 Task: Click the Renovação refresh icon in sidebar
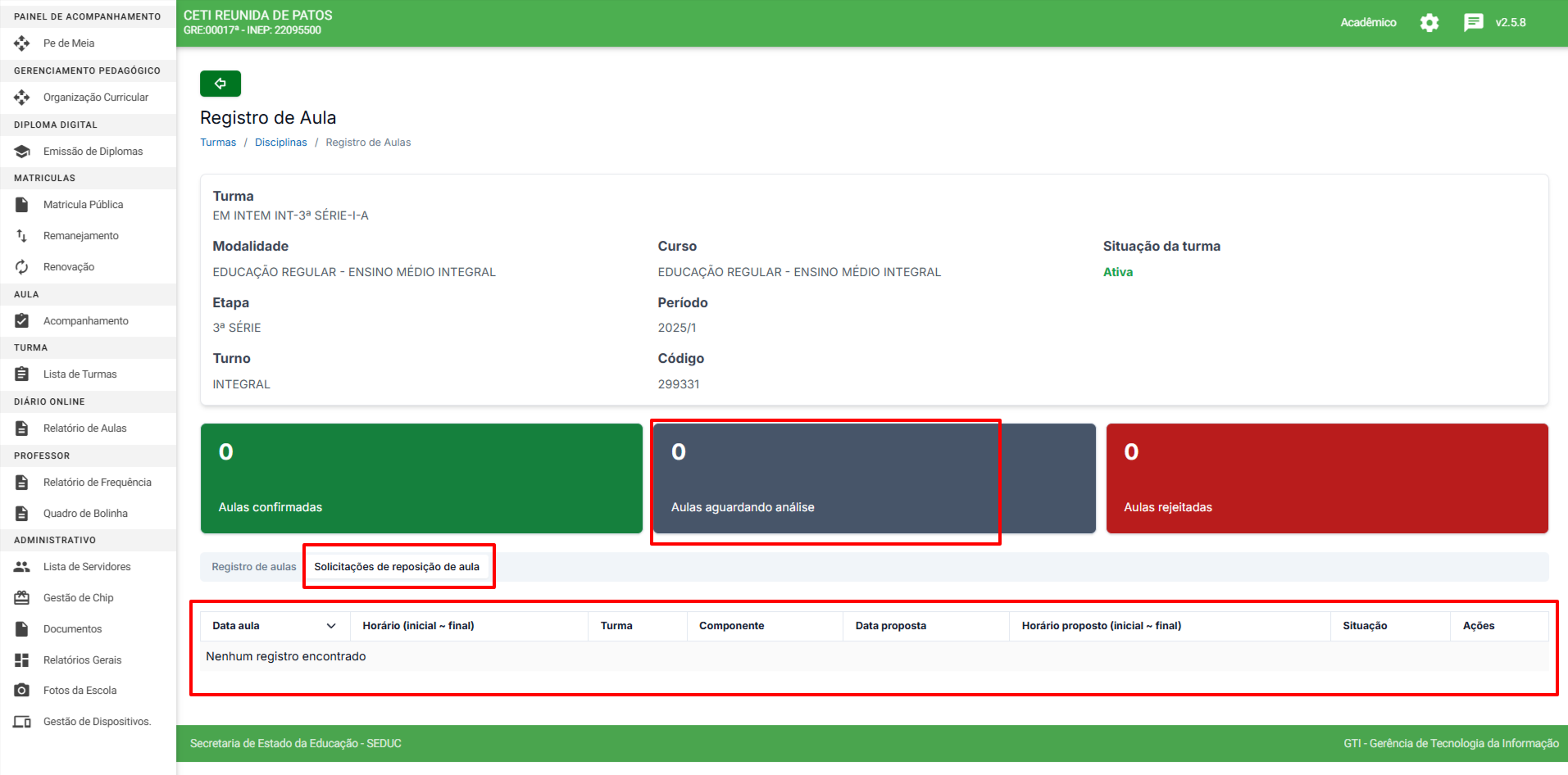[x=22, y=267]
